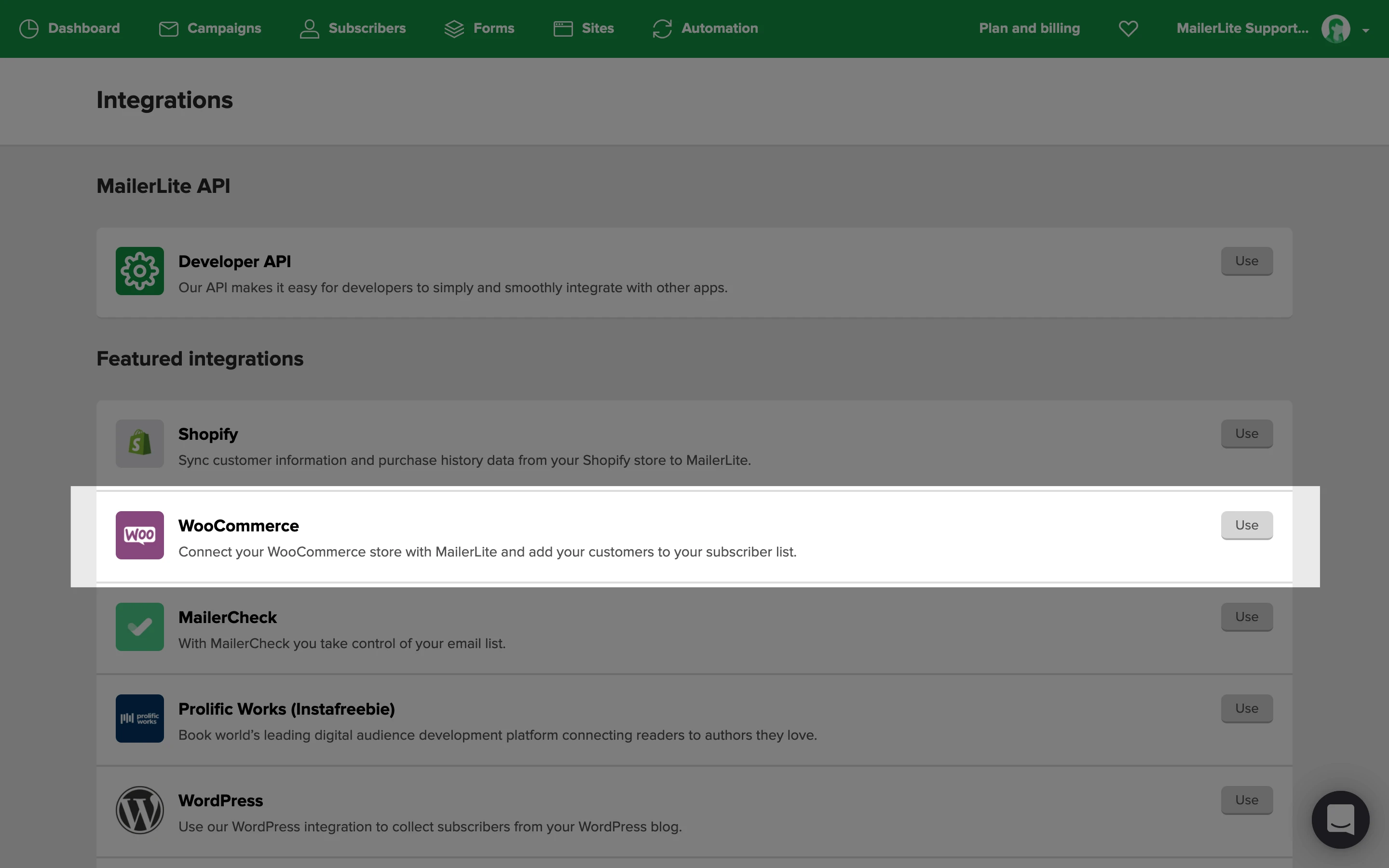The width and height of the screenshot is (1389, 868).
Task: Click the heart icon in header
Action: tap(1128, 28)
